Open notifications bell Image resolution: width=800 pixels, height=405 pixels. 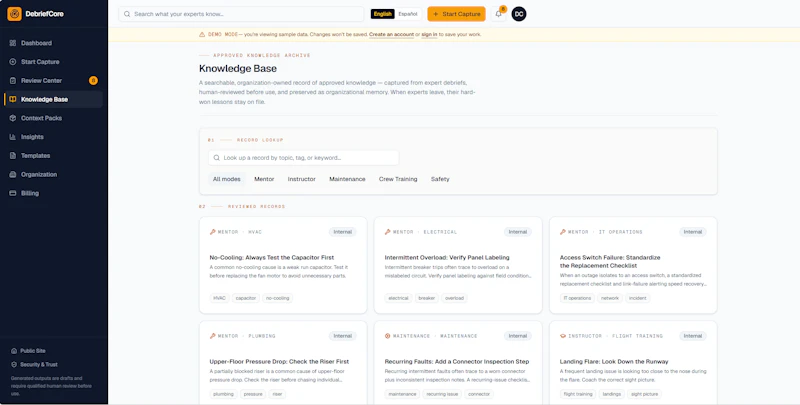point(498,14)
